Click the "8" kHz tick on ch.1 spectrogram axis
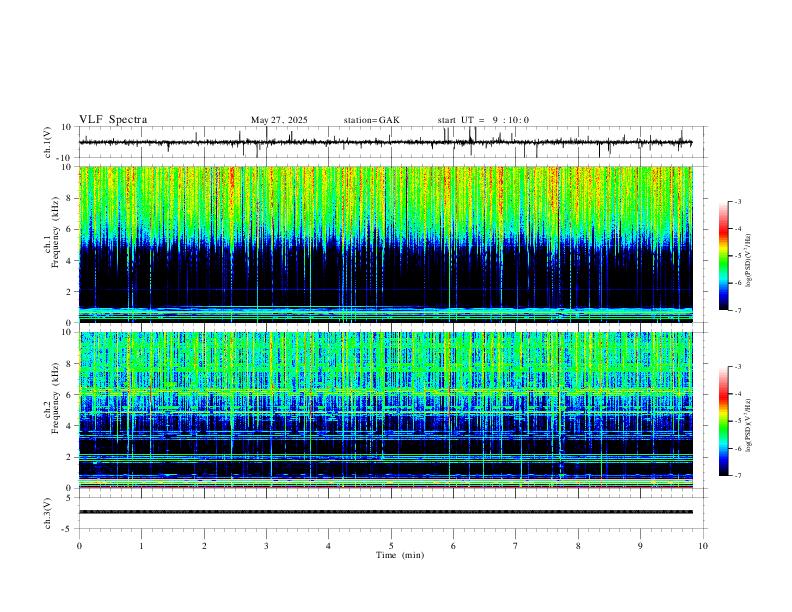 click(x=70, y=198)
